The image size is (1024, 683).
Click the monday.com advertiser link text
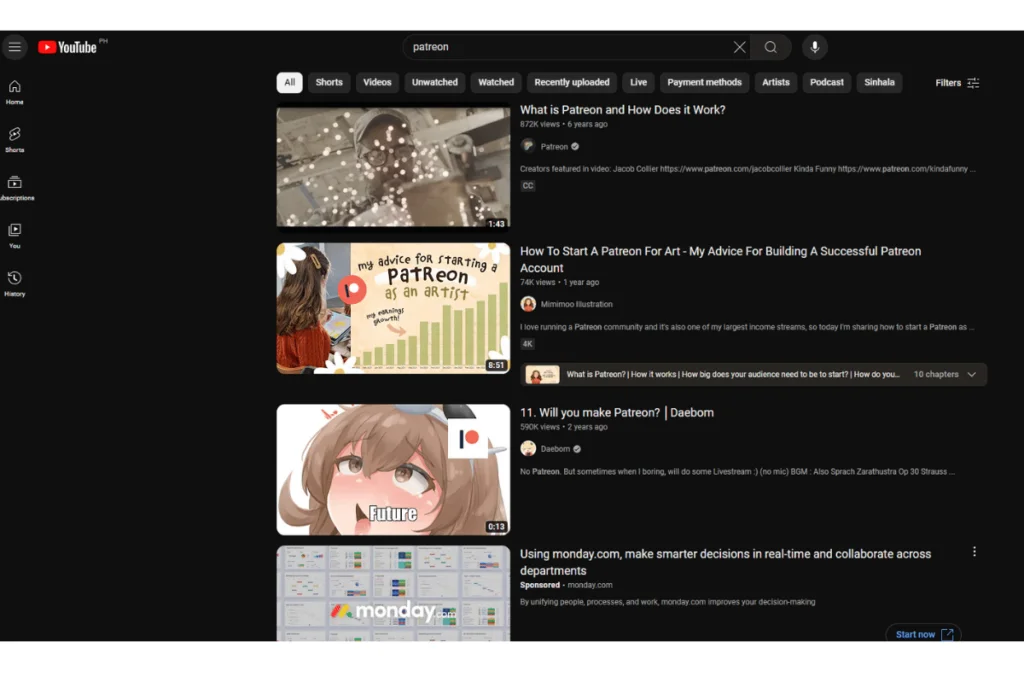(590, 585)
